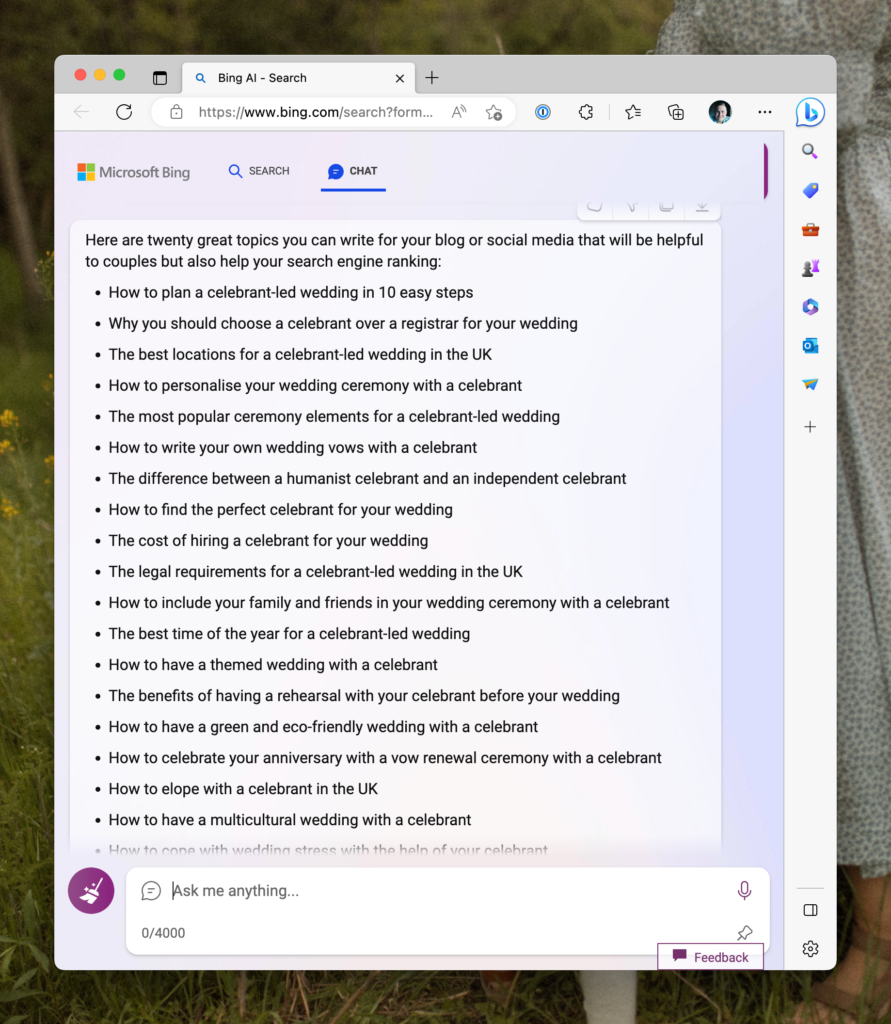891x1024 pixels.
Task: Toggle the vertical tabs button
Action: coord(160,78)
